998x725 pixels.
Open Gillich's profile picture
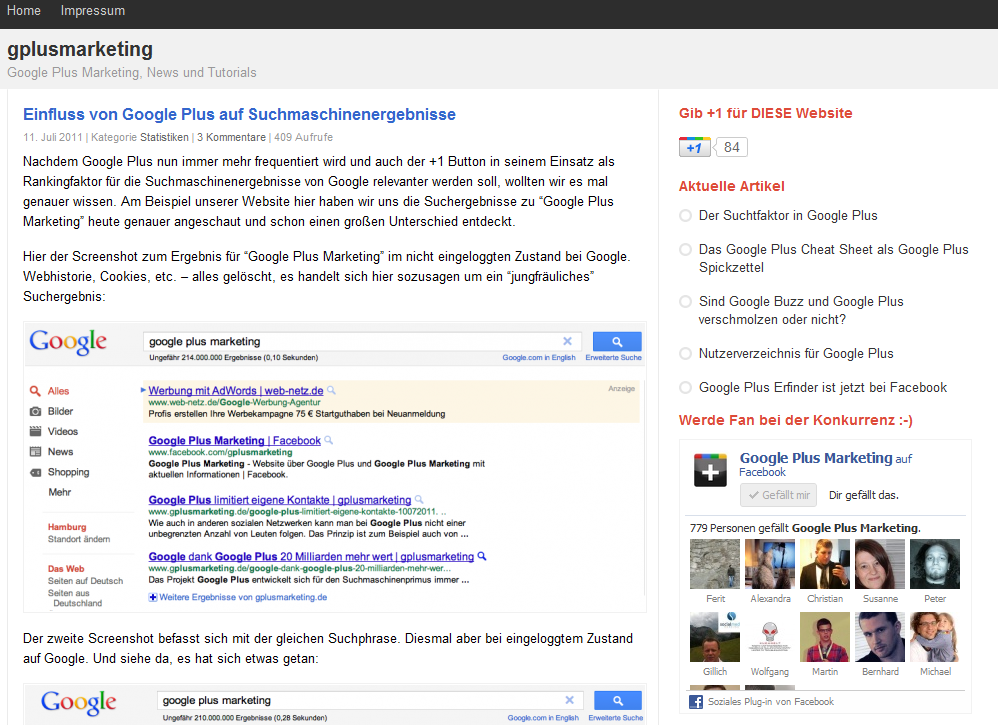click(715, 637)
